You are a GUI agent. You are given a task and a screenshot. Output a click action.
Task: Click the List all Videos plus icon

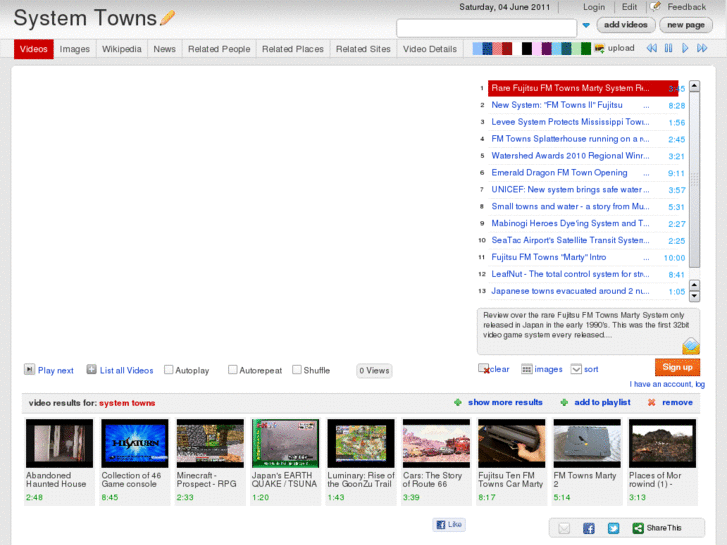(91, 370)
